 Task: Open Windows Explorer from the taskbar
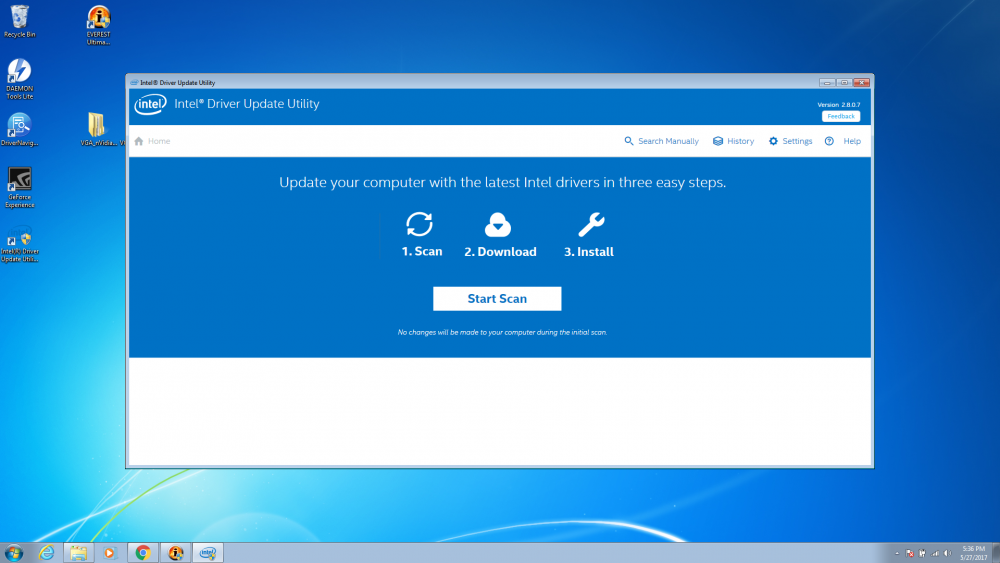pos(78,553)
